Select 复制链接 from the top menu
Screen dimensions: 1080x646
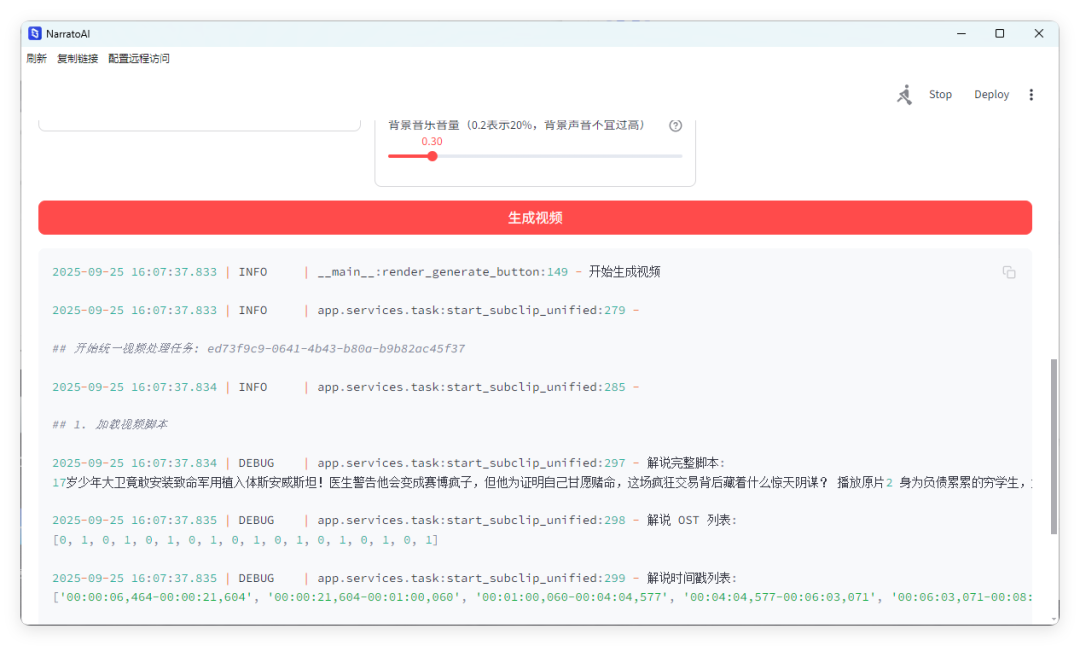coord(77,59)
